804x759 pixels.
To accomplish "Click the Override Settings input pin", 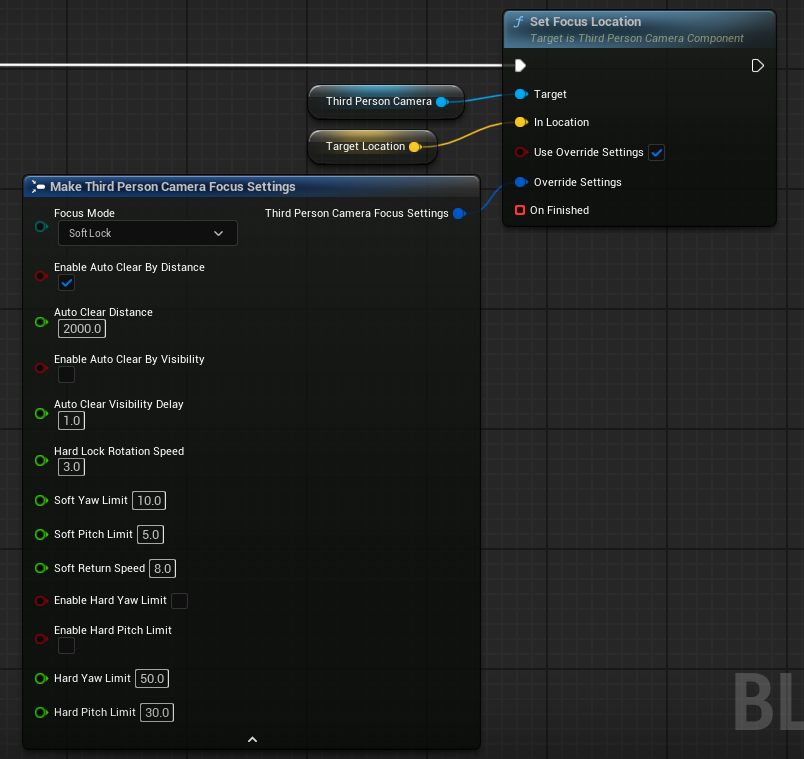I will click(x=520, y=182).
